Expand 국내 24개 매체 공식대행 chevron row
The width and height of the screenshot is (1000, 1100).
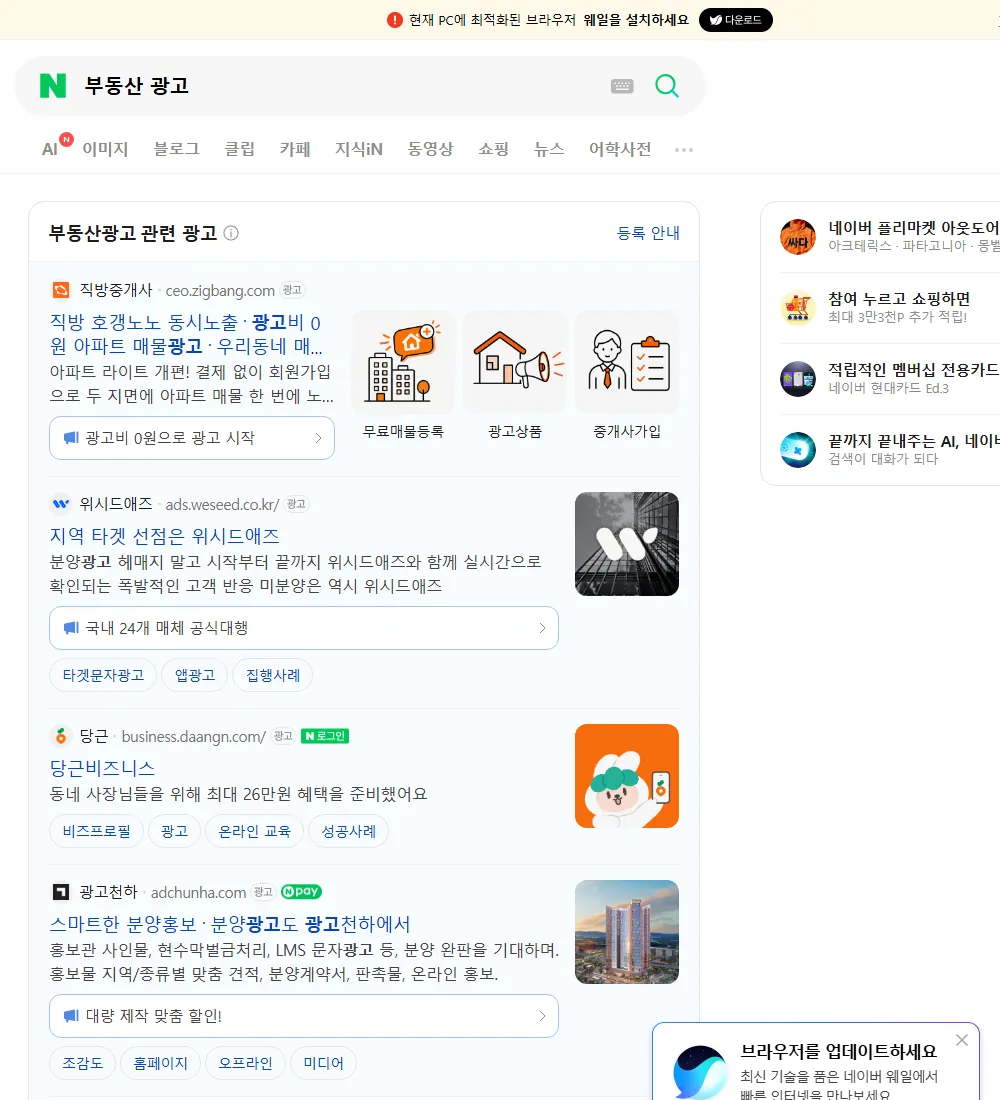304,628
